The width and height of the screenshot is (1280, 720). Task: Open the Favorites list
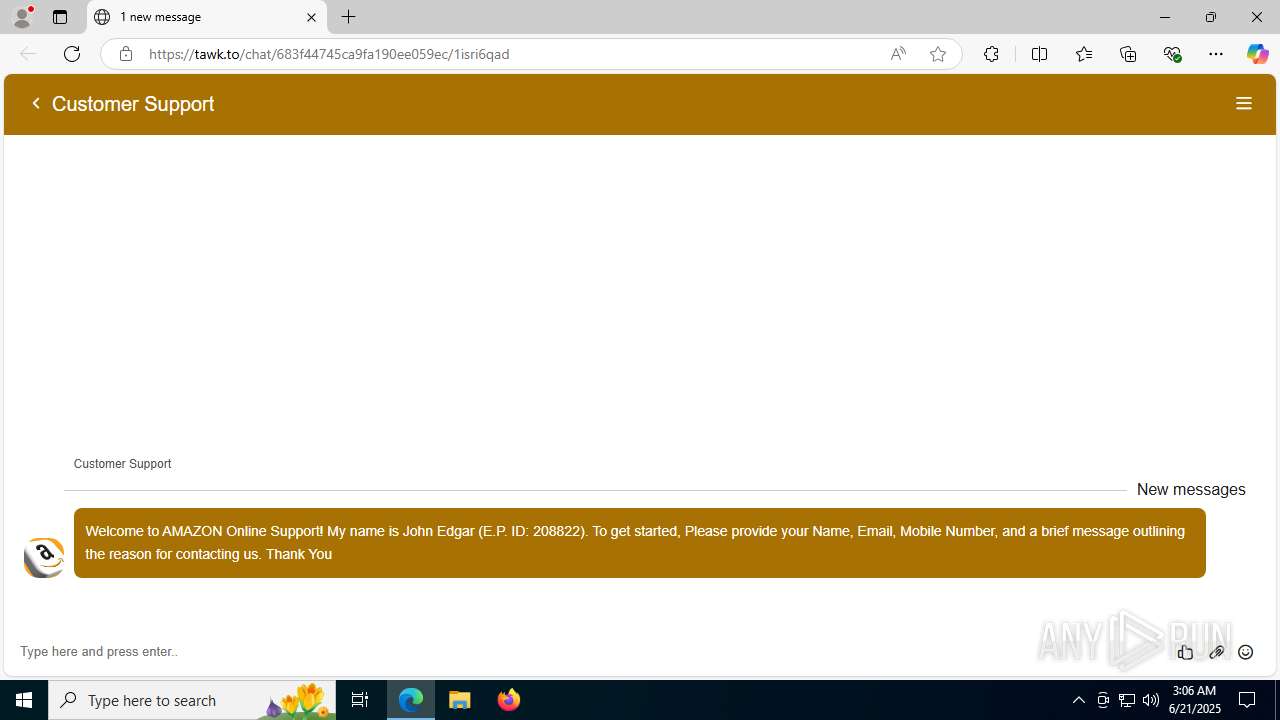point(1084,54)
